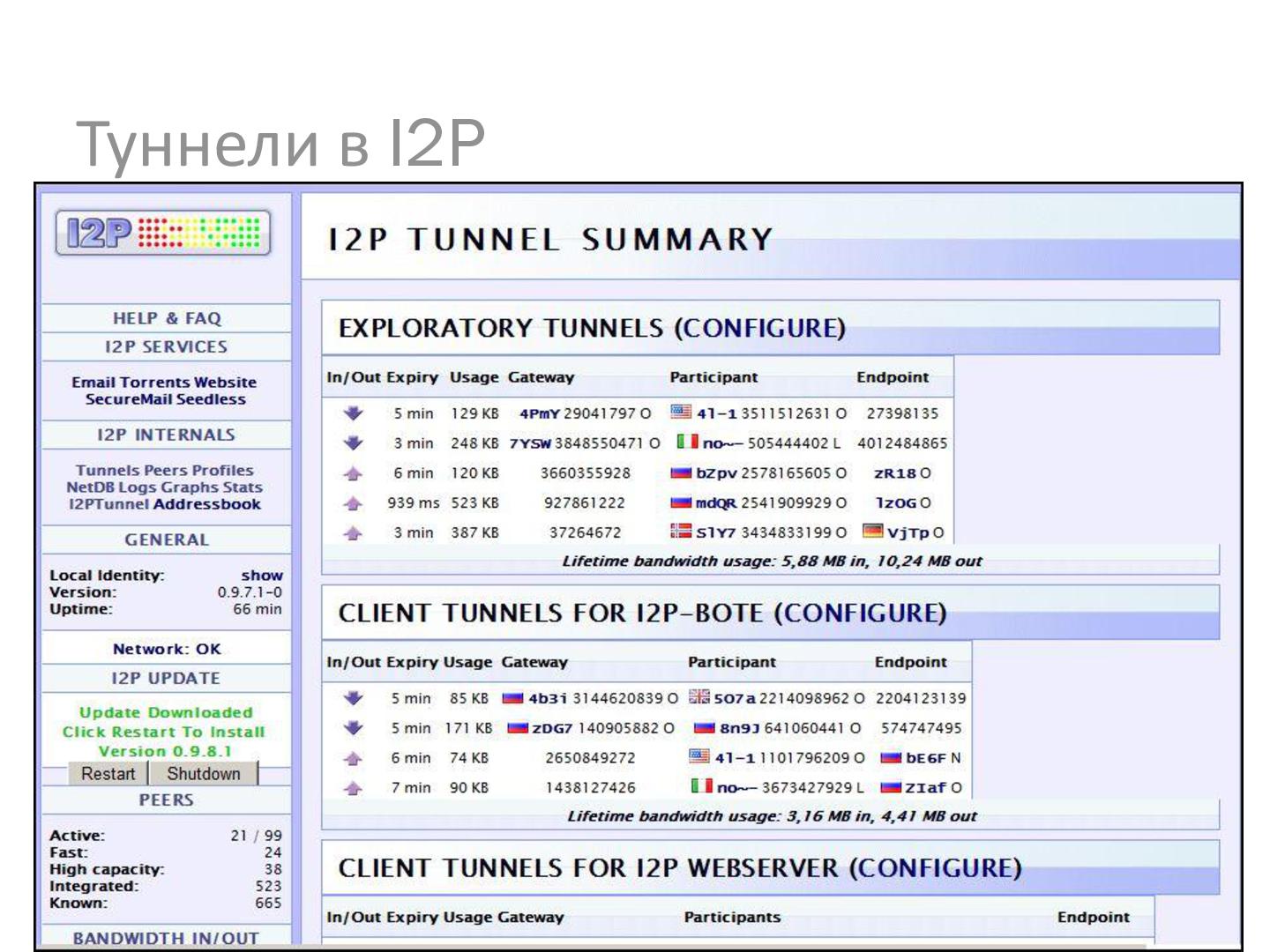Click the Russian flag beside zDG7
The width and height of the screenshot is (1270, 952).
[x=519, y=728]
